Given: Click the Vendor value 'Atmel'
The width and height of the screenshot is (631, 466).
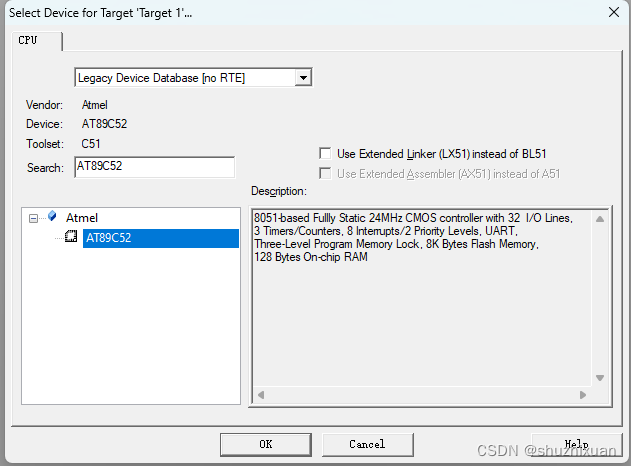Looking at the screenshot, I should click(95, 105).
